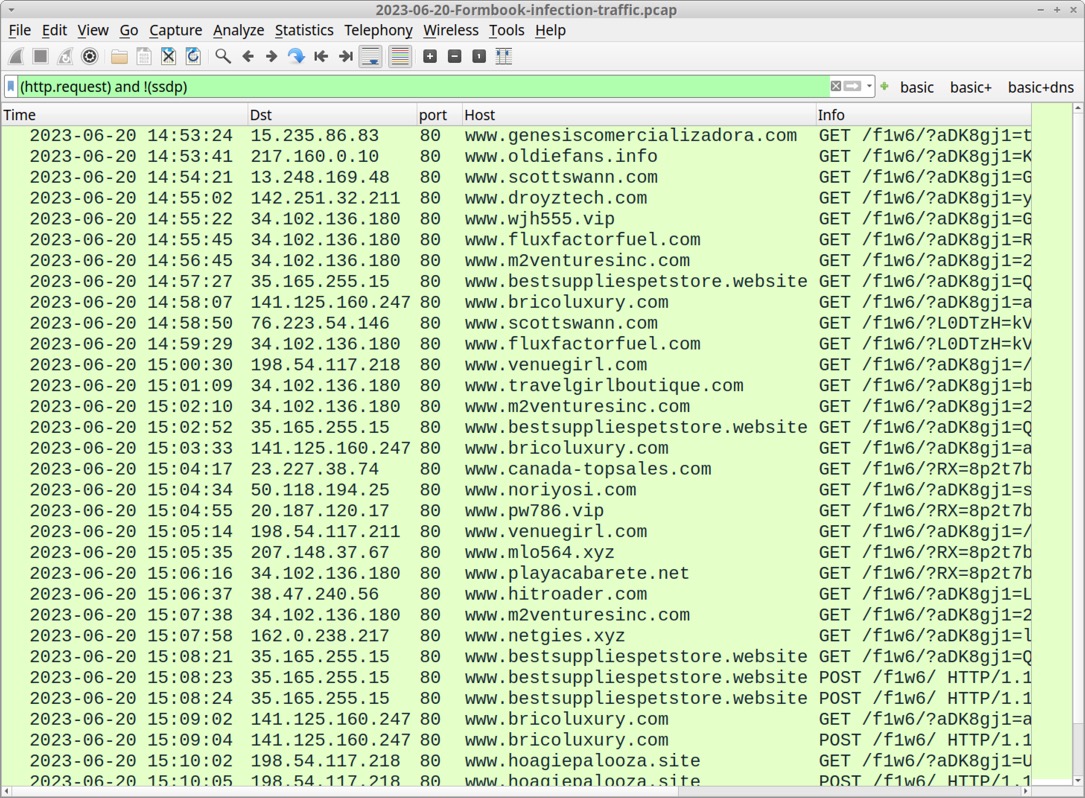This screenshot has width=1085, height=798.
Task: Select the www.pw786.vip packet row
Action: [x=516, y=511]
